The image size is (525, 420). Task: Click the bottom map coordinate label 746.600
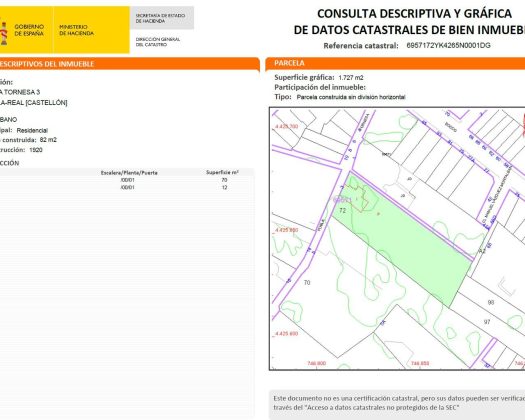[316, 363]
